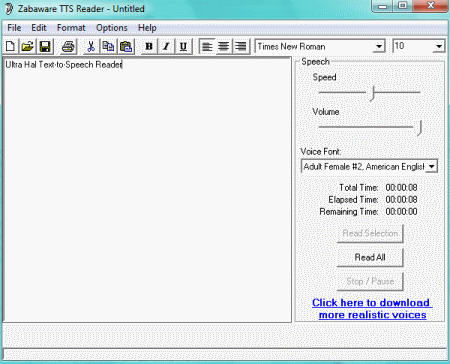Image resolution: width=450 pixels, height=364 pixels.
Task: Open the font size dropdown showing 10
Action: pos(439,47)
